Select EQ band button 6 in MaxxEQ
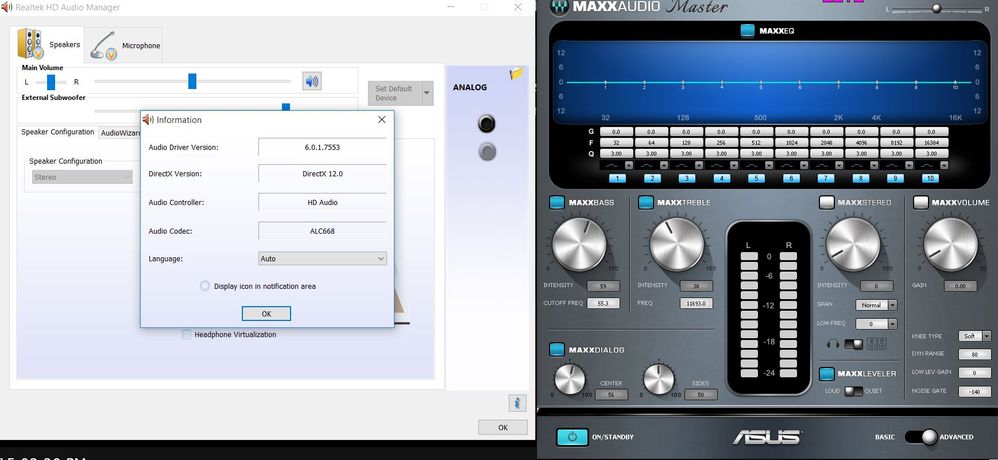The width and height of the screenshot is (998, 460). pyautogui.click(x=791, y=179)
